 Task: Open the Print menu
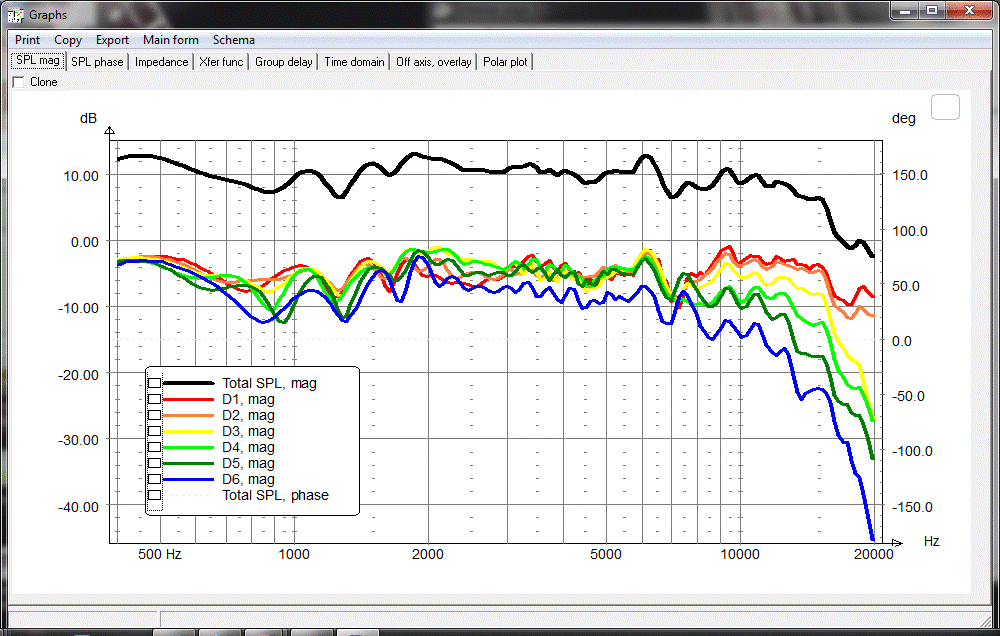click(x=27, y=40)
